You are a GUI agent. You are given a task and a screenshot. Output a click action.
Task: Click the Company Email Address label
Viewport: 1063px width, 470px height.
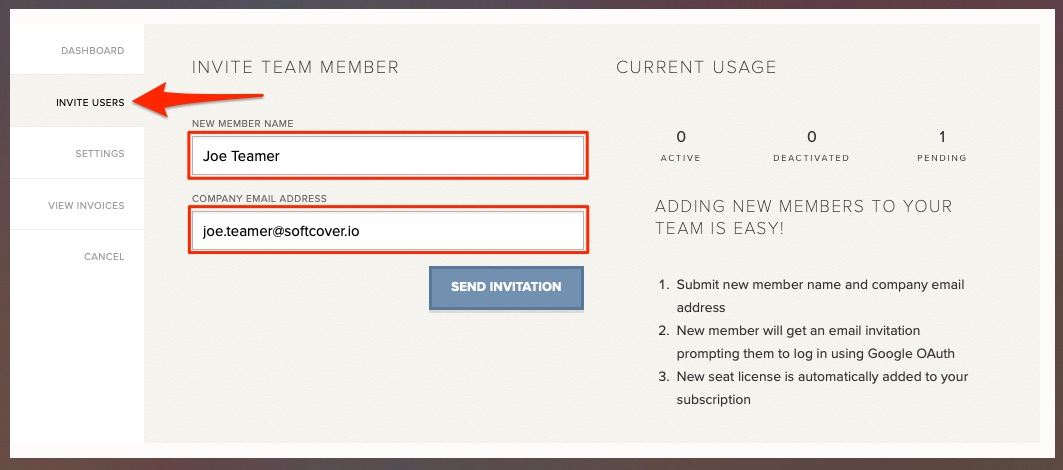[x=258, y=199]
